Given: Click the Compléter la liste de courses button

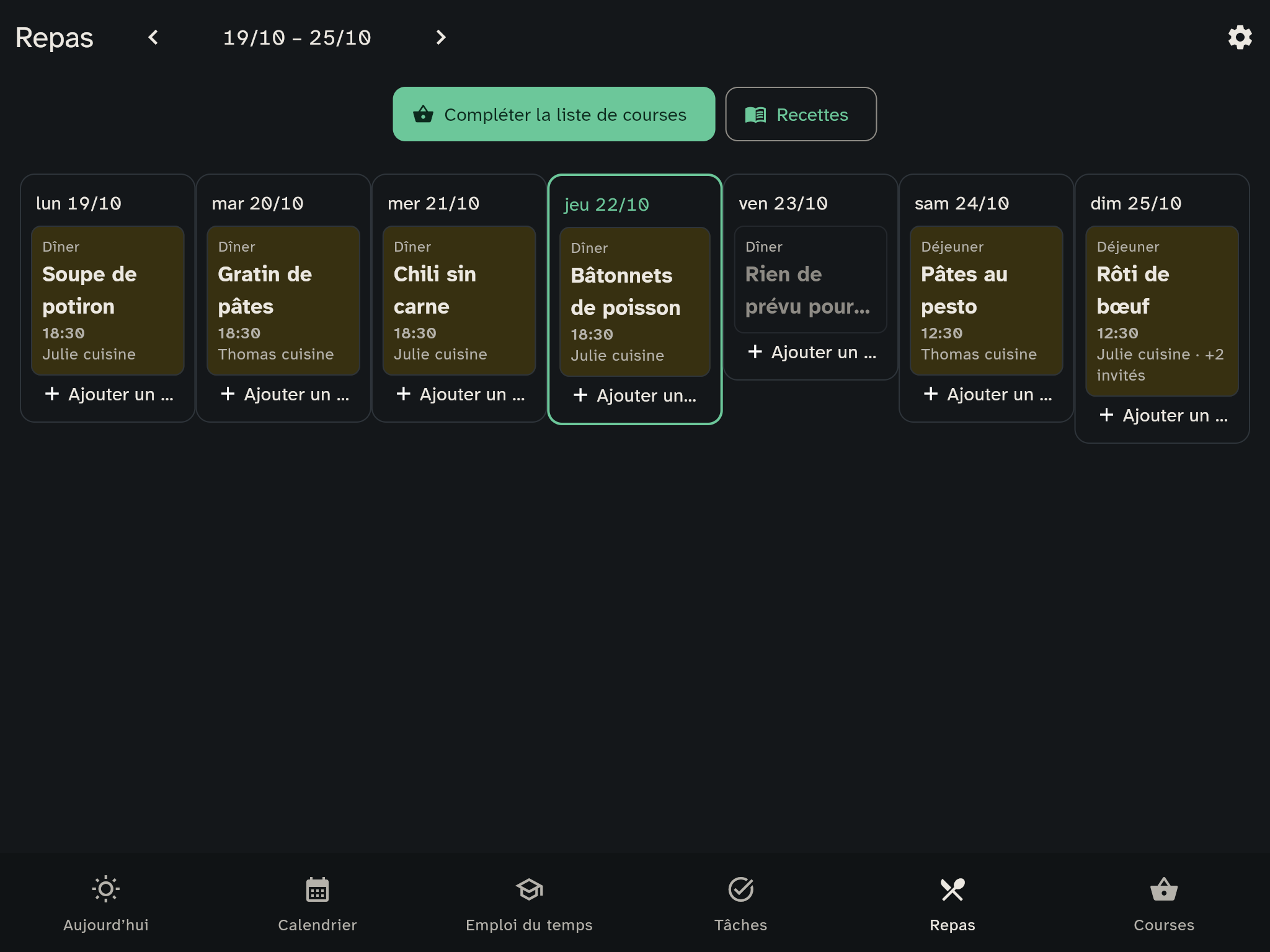Looking at the screenshot, I should pos(554,114).
